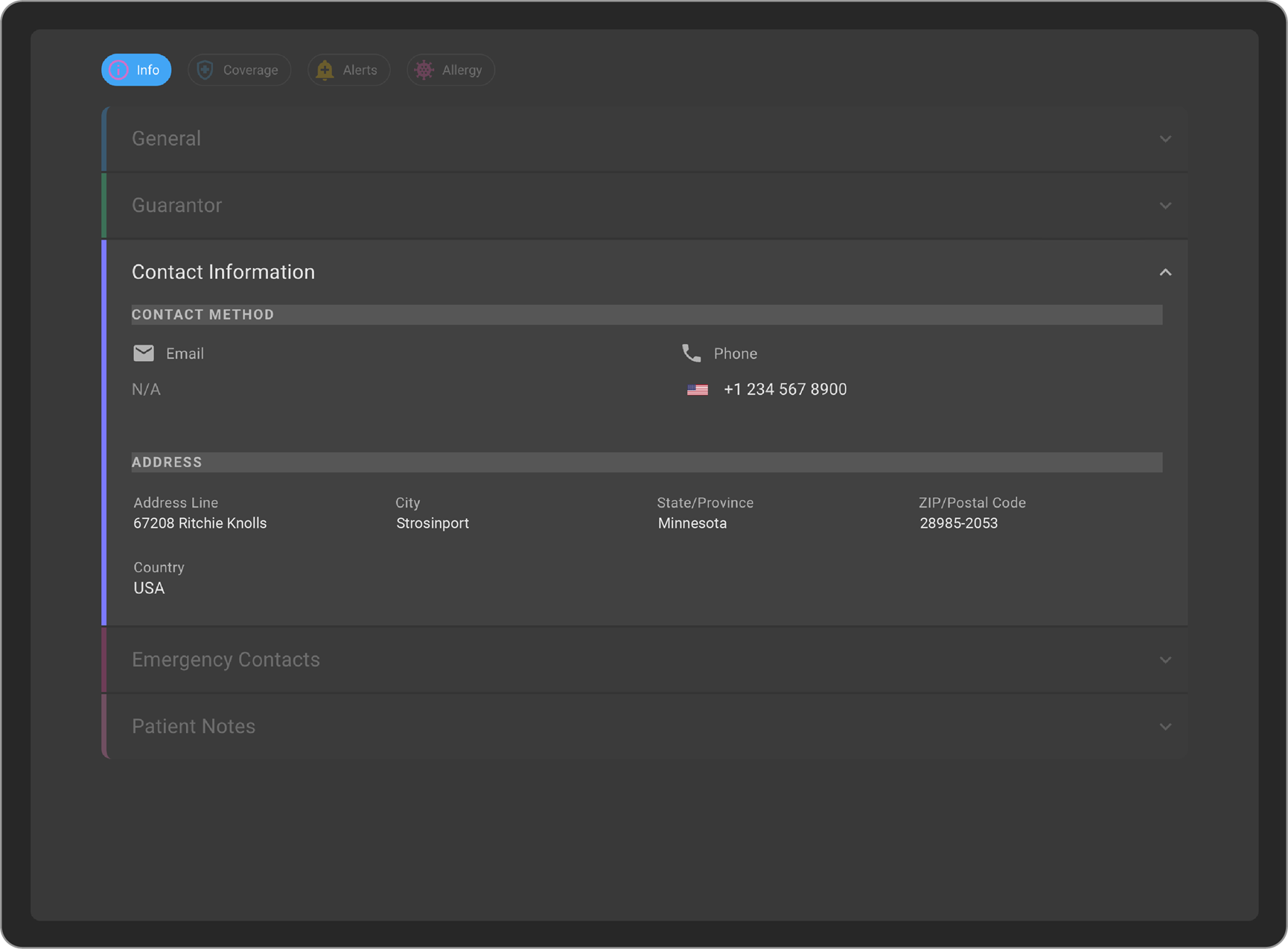Click the Patient Notes section title
The height and width of the screenshot is (949, 1288).
click(194, 726)
